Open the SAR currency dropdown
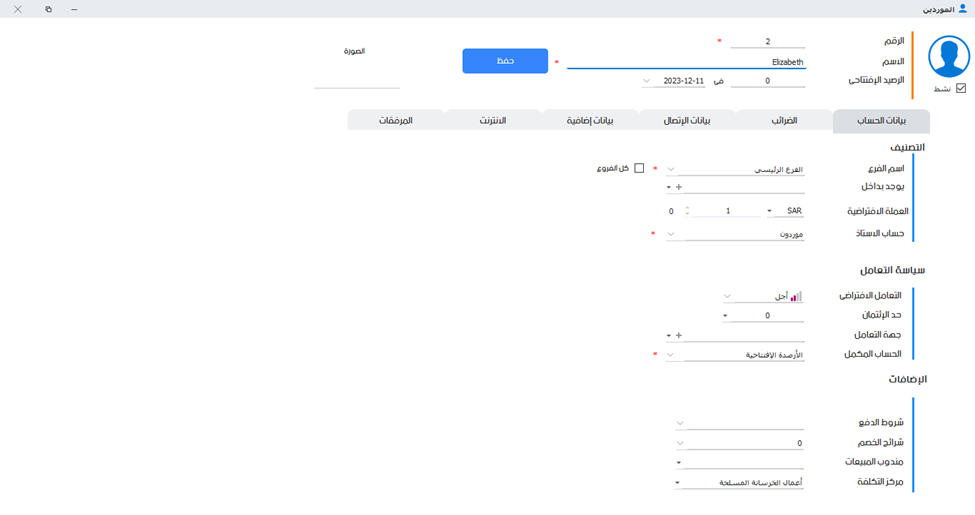This screenshot has width=975, height=515. [x=769, y=211]
